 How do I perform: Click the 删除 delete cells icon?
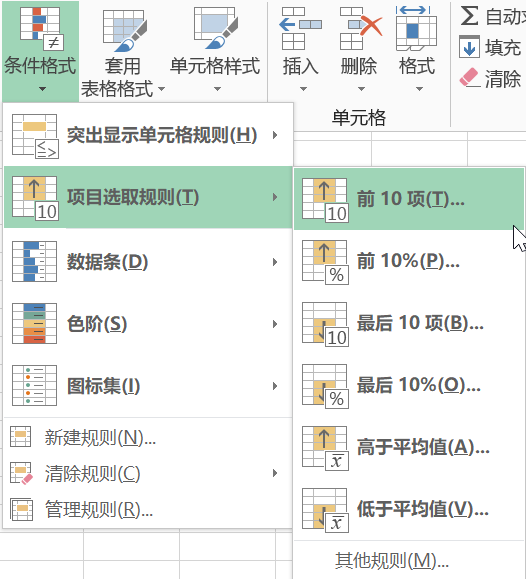[x=361, y=28]
